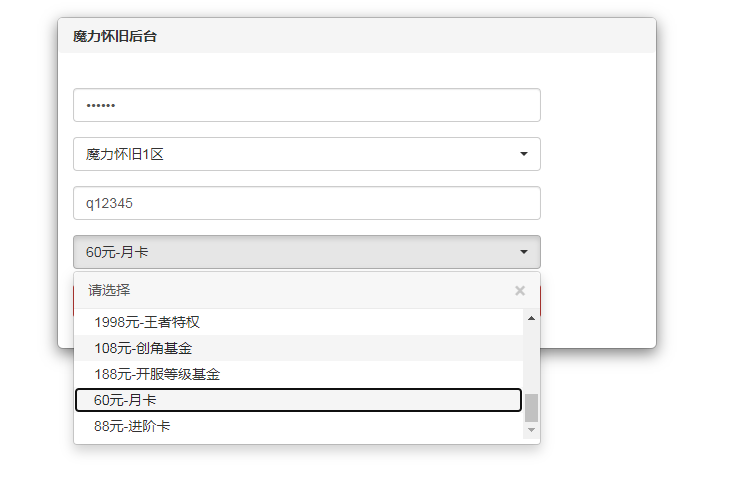Click the 魔力怀旧后台 panel title
The height and width of the screenshot is (504, 749).
[x=115, y=36]
